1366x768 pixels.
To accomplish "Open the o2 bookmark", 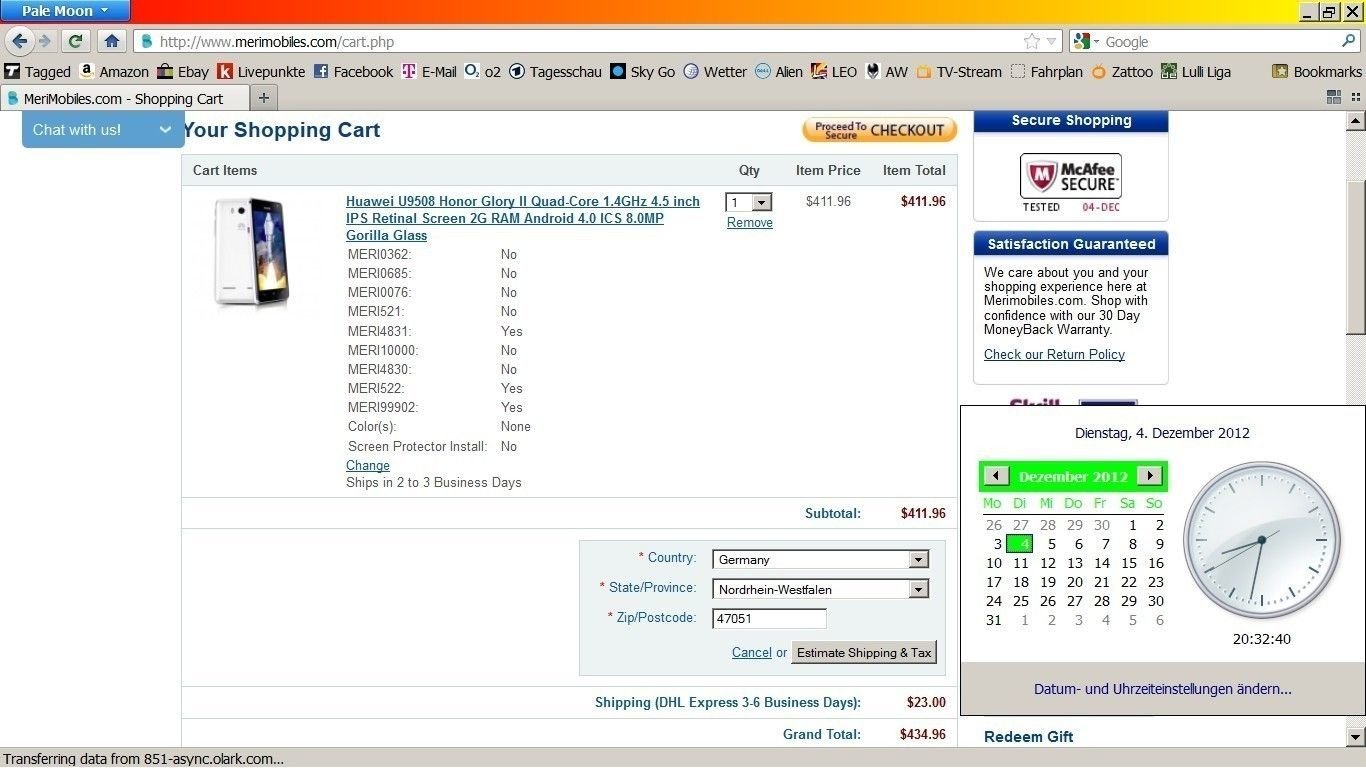I will pos(483,71).
